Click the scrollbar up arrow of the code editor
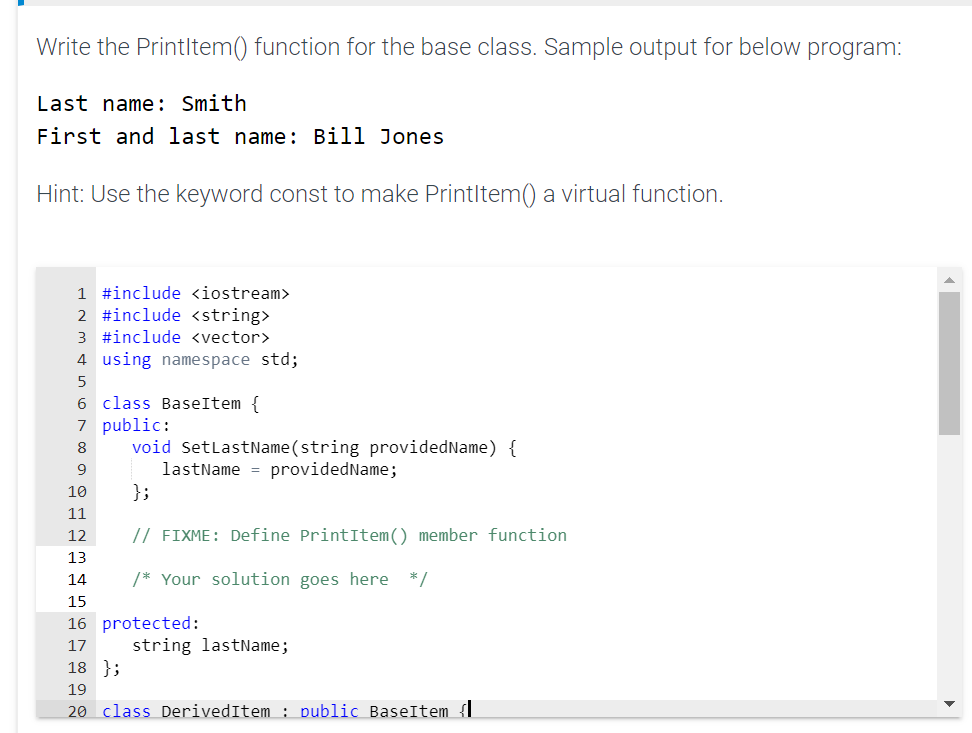Screen dimensions: 972x733 pos(949,280)
